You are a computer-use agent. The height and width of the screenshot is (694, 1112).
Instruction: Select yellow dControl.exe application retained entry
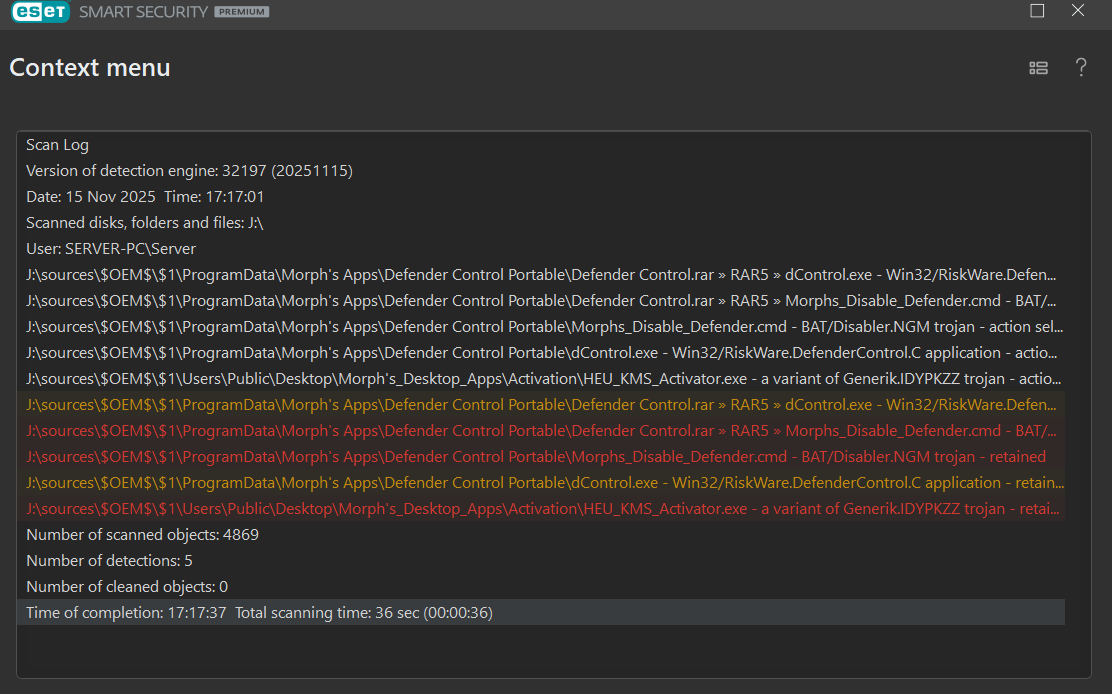(540, 483)
